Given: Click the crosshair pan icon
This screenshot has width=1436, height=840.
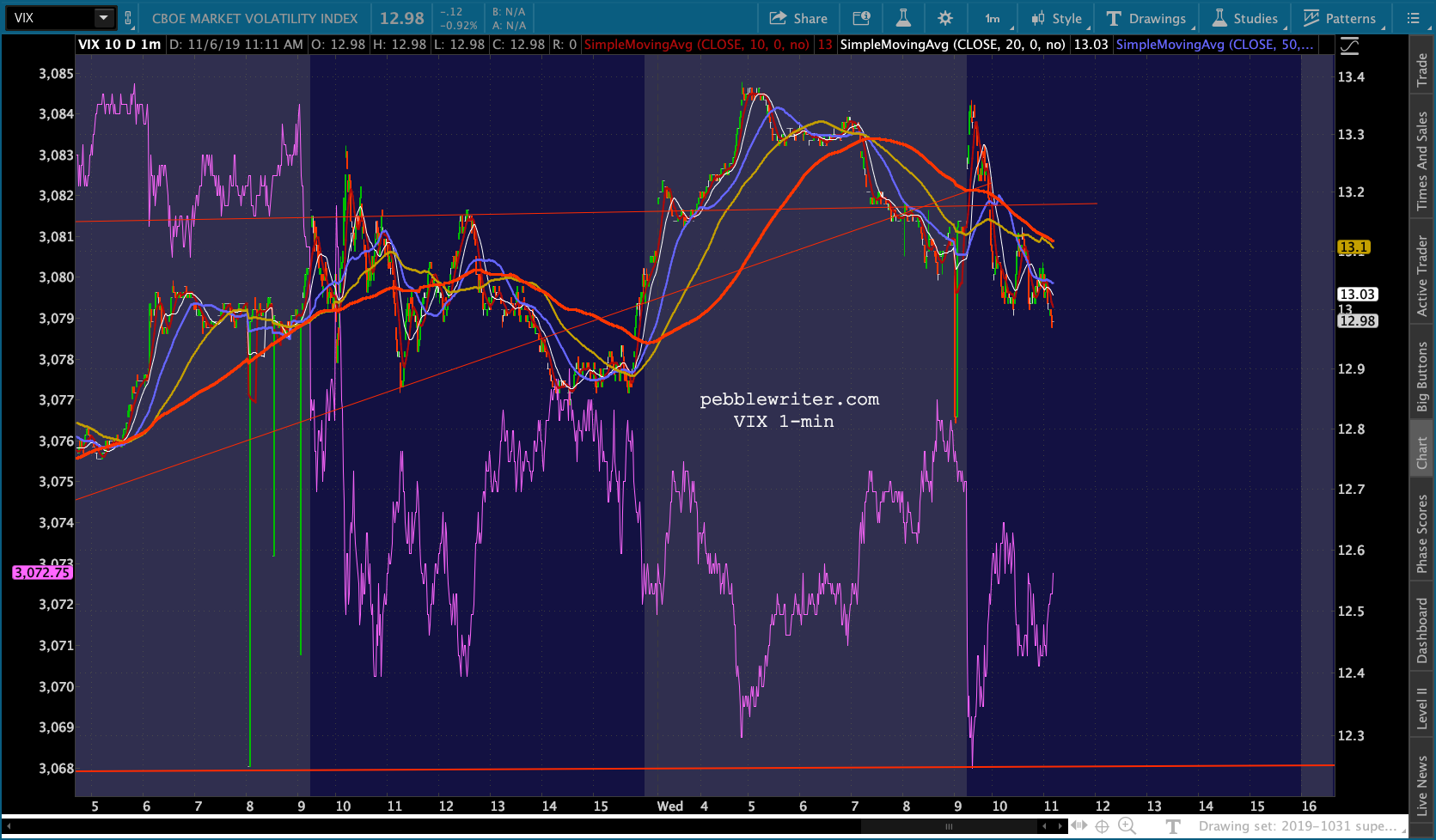Looking at the screenshot, I should (1103, 826).
